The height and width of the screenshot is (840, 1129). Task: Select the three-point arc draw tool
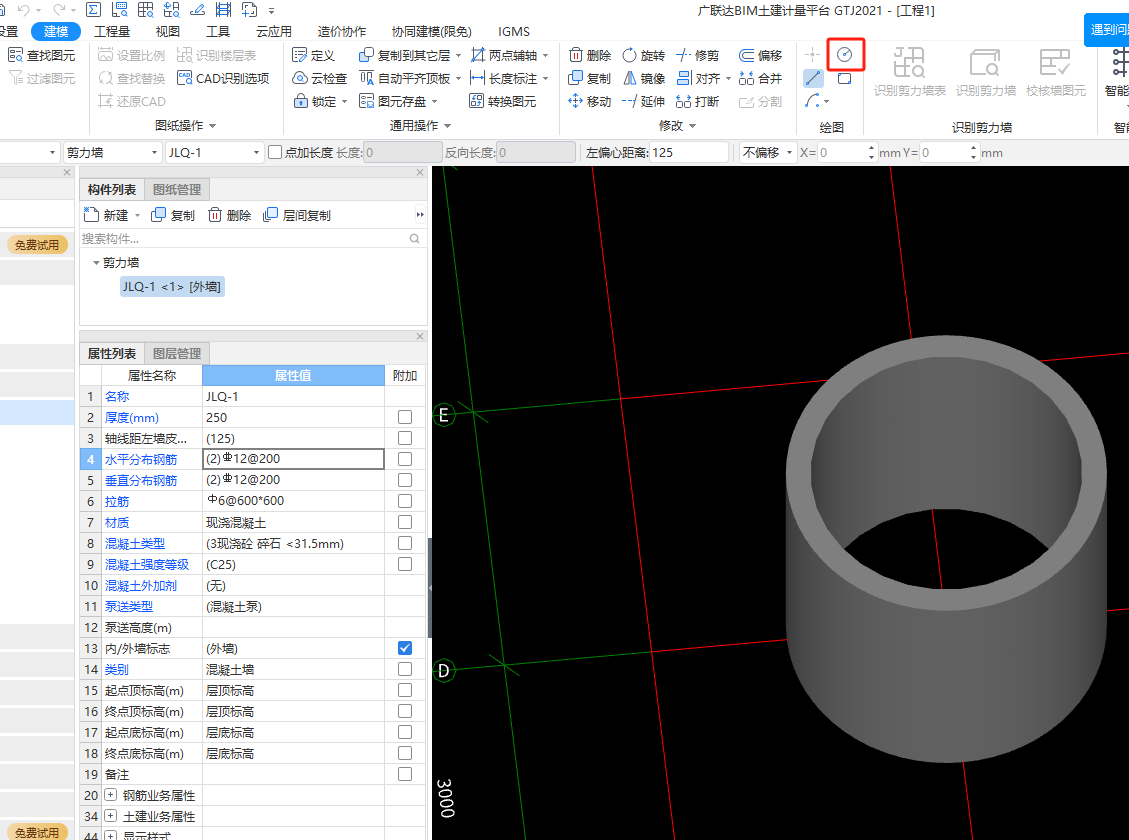point(813,101)
